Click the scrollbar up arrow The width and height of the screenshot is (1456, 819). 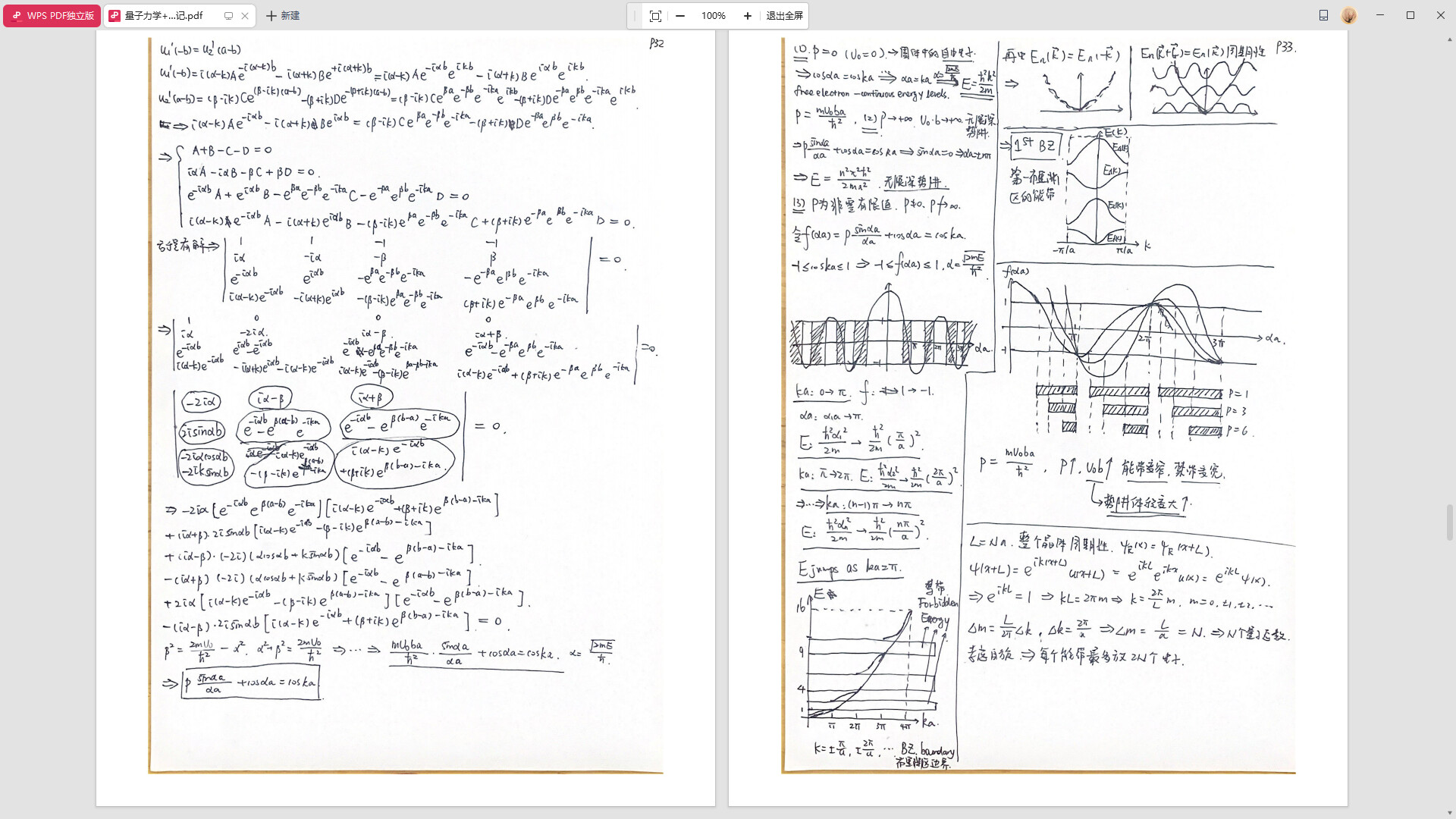1450,38
